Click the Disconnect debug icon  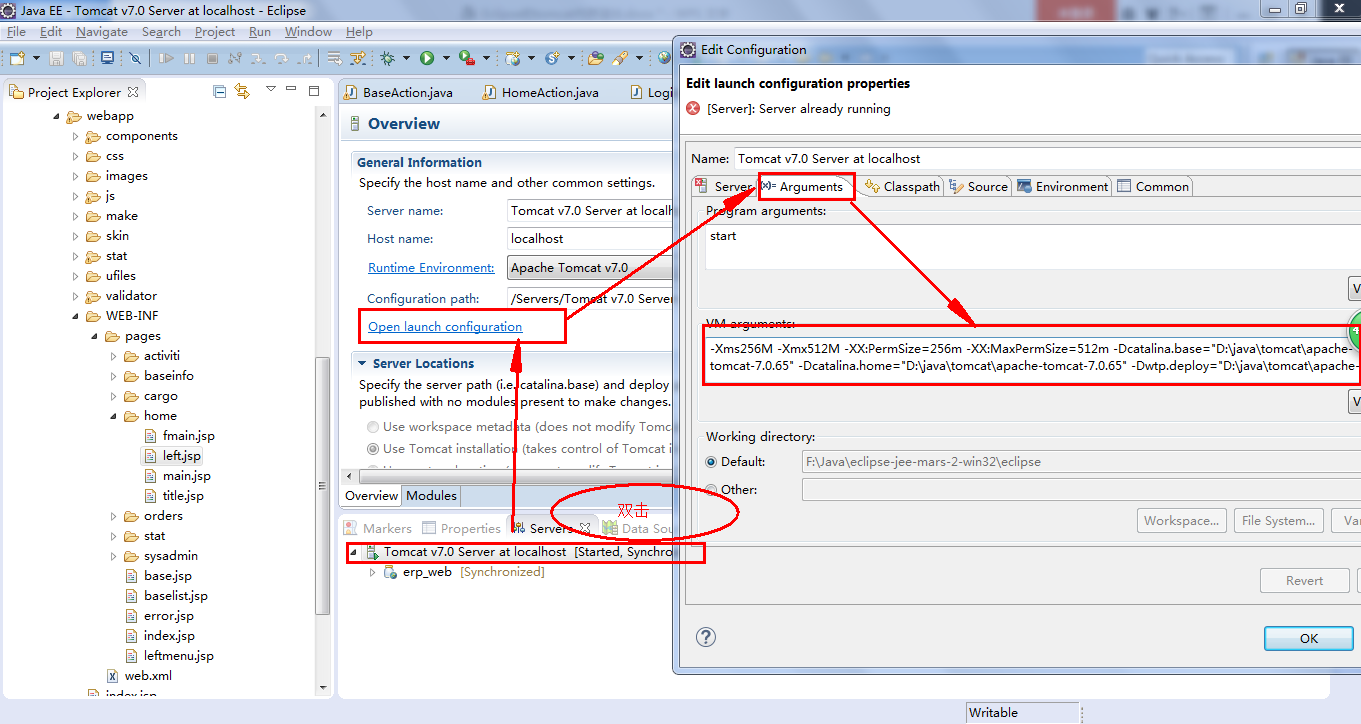tap(234, 58)
